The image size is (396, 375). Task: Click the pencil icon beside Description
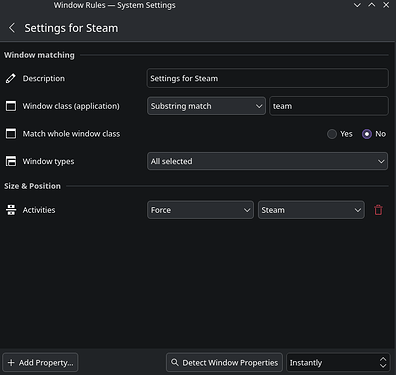tap(11, 78)
